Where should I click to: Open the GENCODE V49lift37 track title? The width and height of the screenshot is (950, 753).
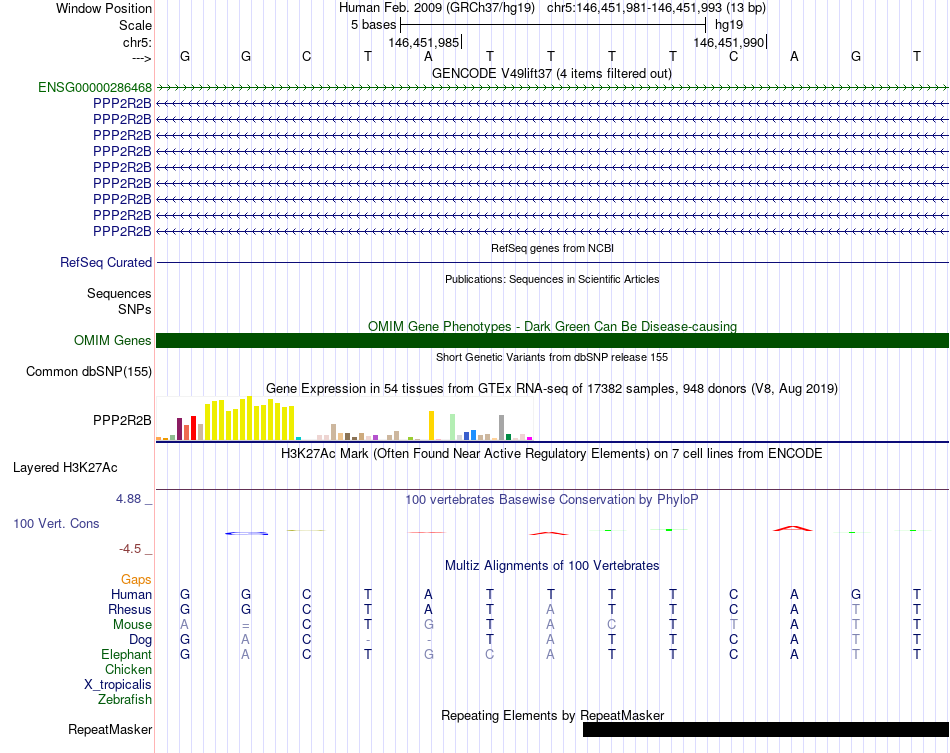(x=552, y=73)
